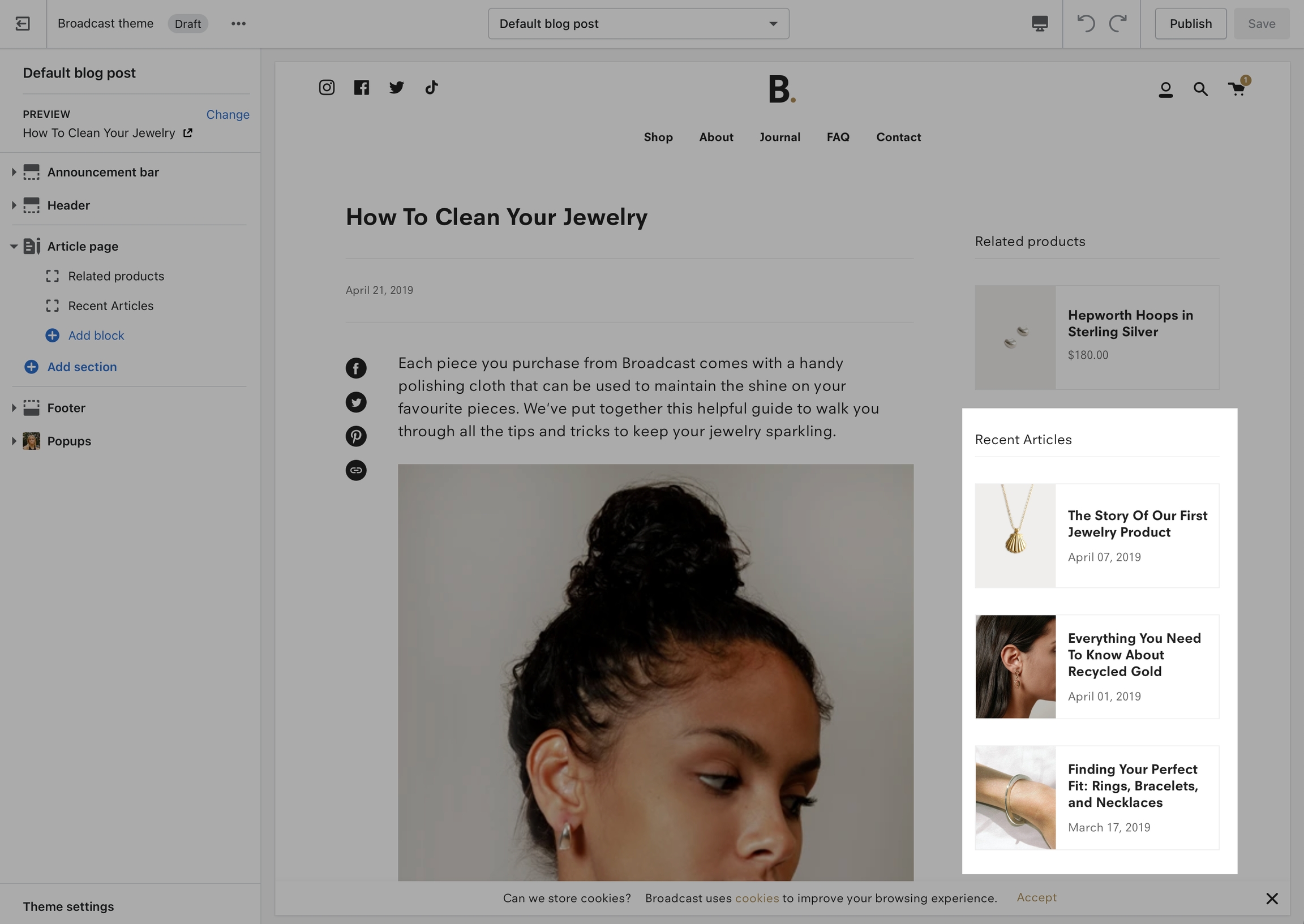Switch to desktop preview monitor icon
Viewport: 1304px width, 924px height.
click(1040, 23)
